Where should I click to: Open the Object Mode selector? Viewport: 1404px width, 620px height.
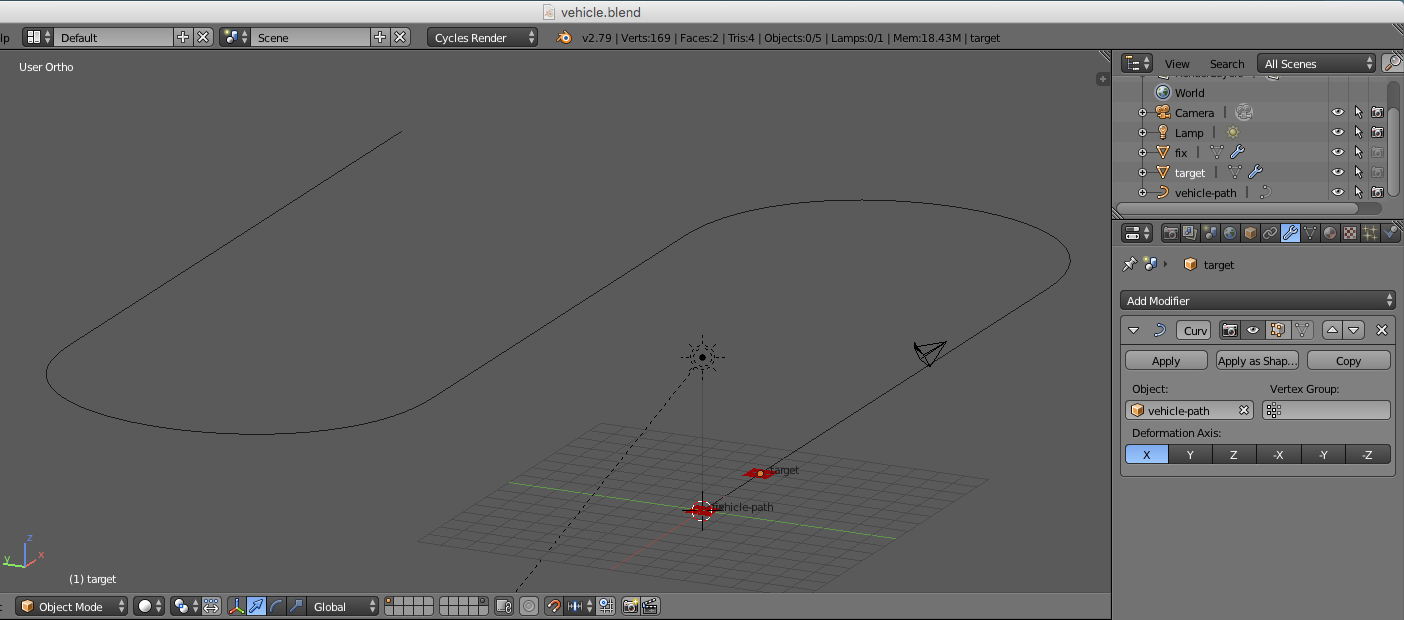pyautogui.click(x=73, y=607)
